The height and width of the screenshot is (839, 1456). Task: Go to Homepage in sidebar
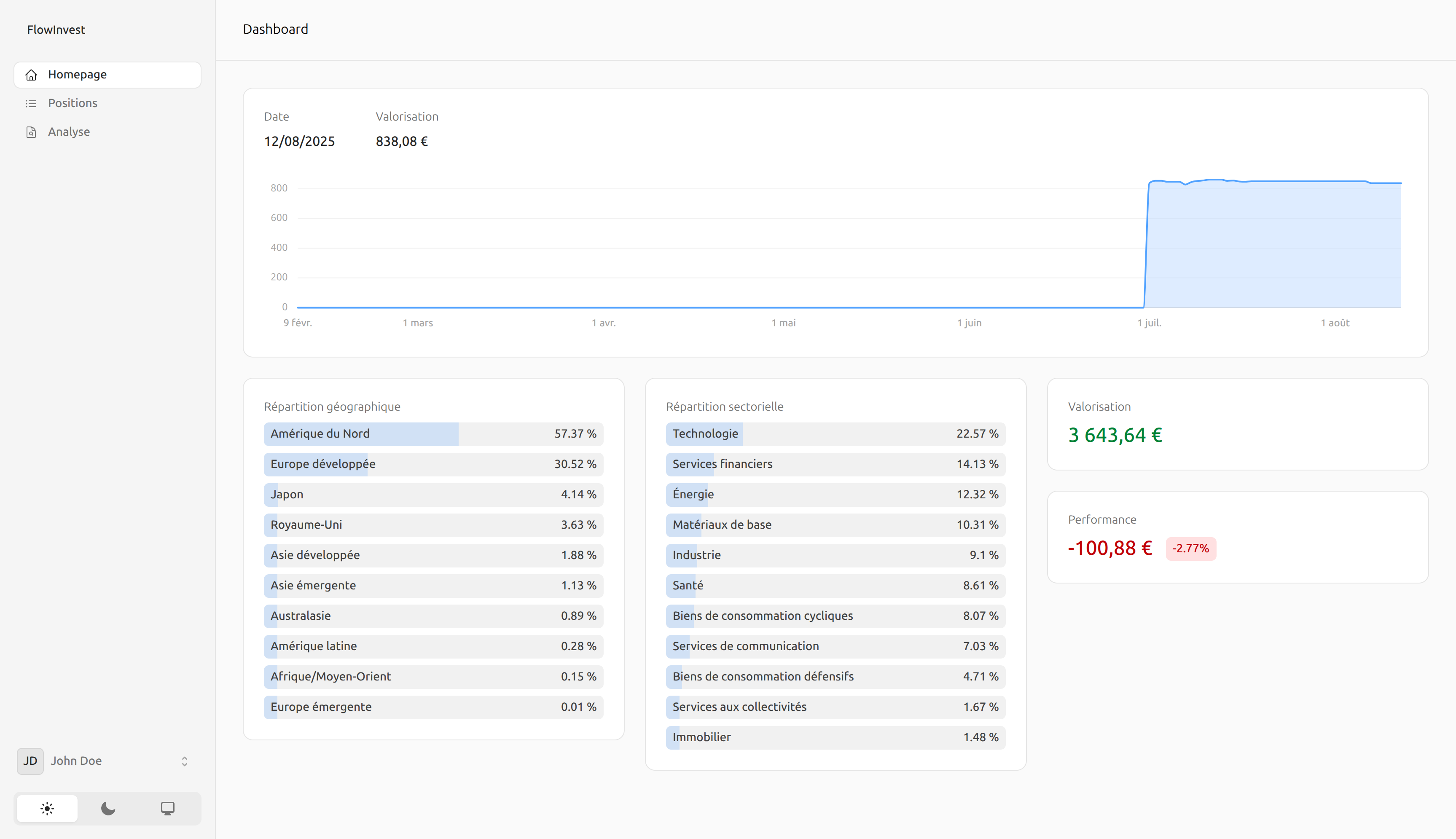[77, 74]
